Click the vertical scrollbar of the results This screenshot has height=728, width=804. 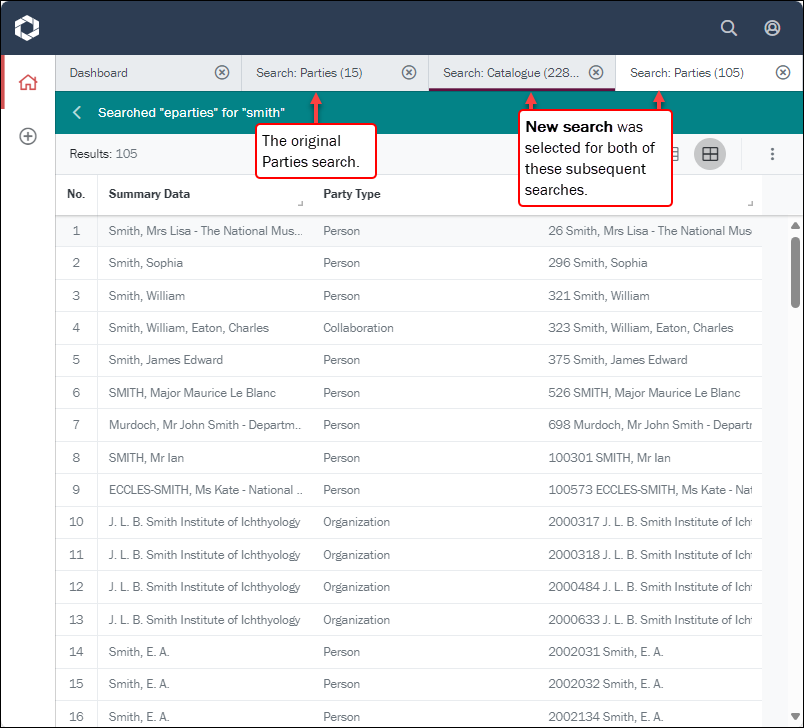coord(795,272)
